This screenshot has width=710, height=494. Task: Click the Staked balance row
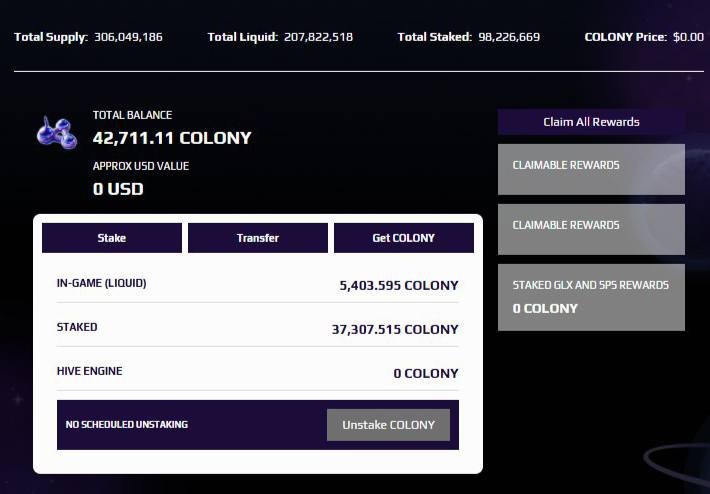(257, 328)
